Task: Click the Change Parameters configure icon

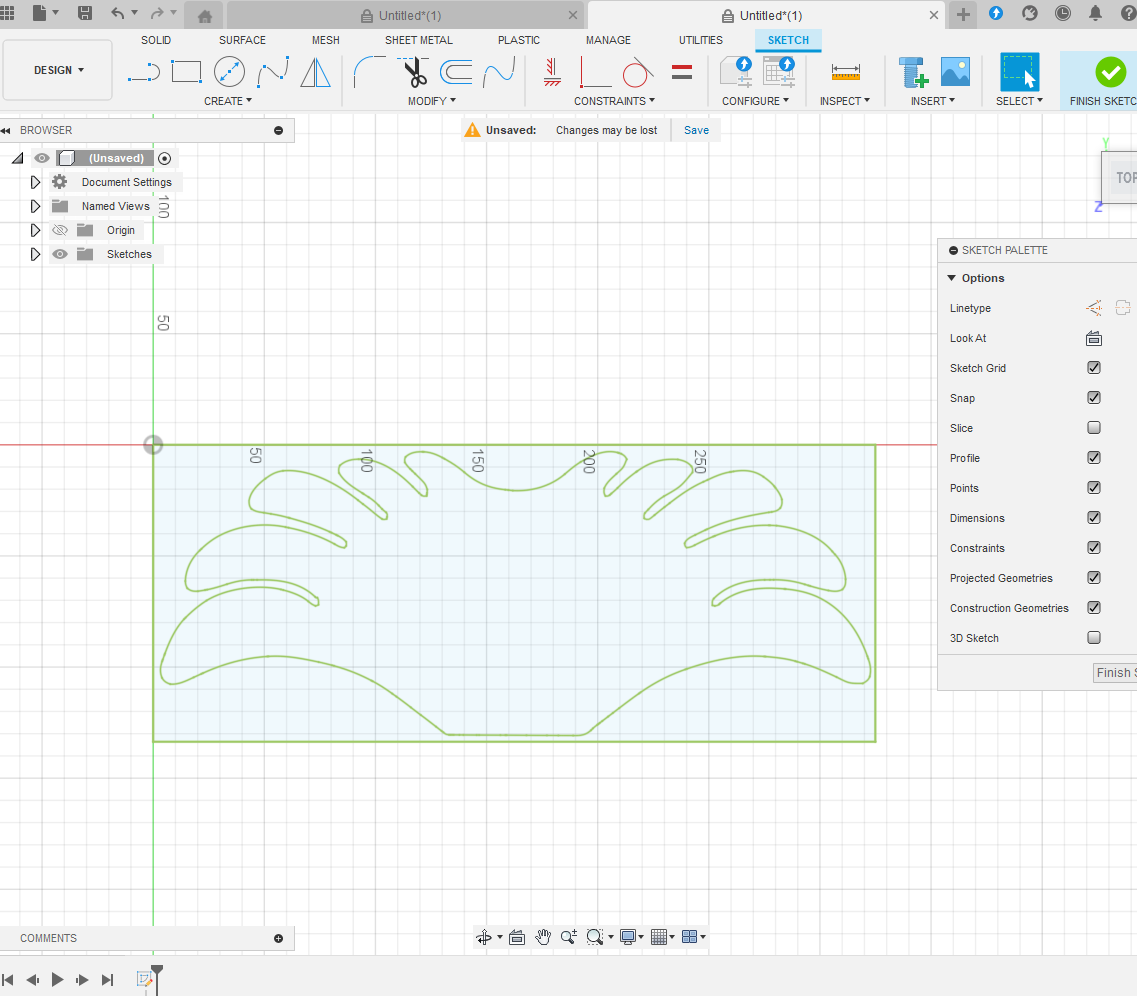Action: [780, 72]
